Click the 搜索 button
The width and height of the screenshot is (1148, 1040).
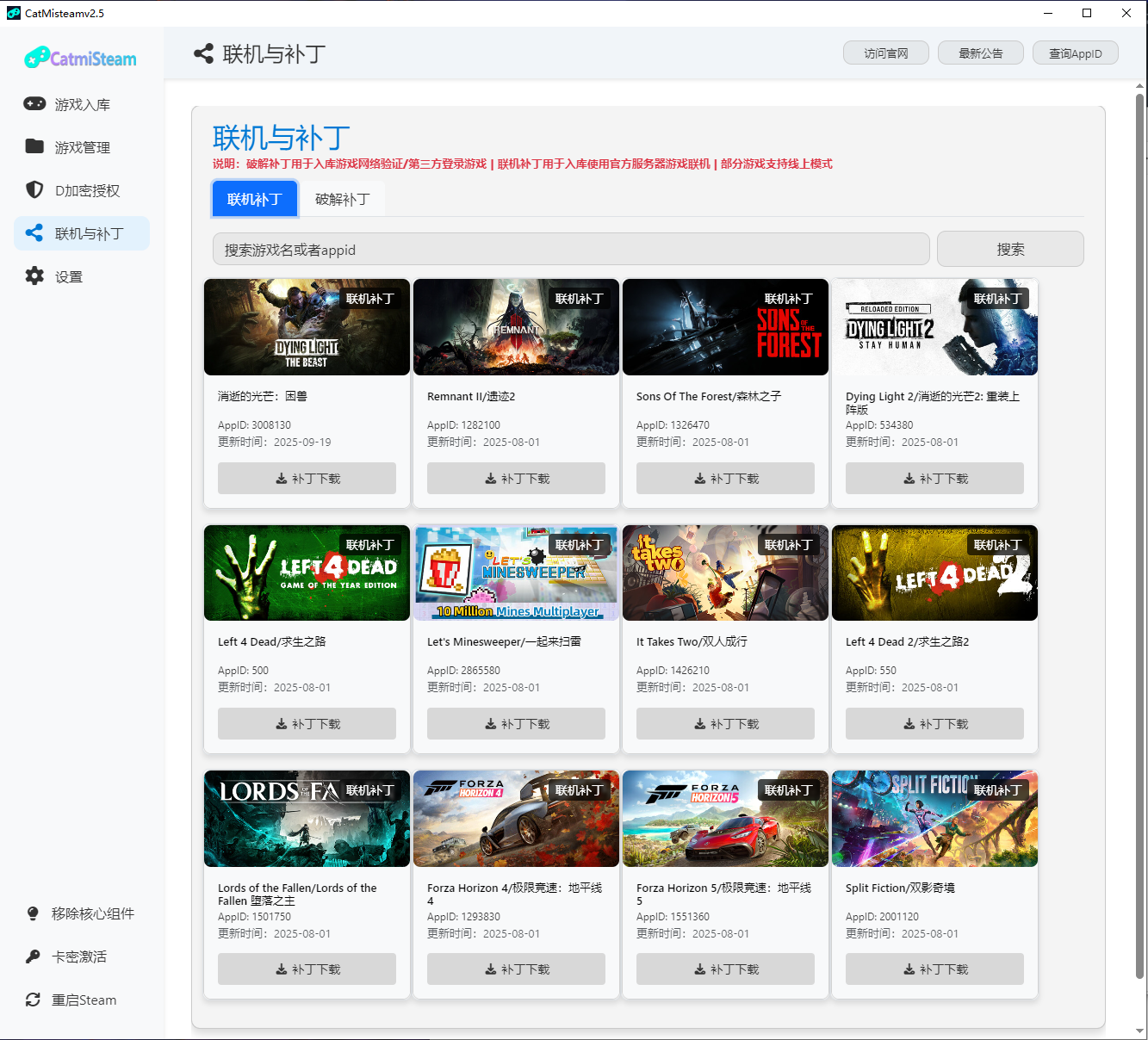click(x=1010, y=249)
